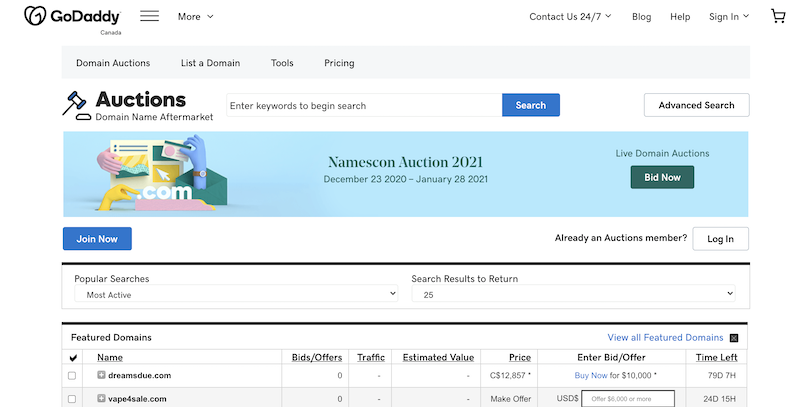Toggle select-all checkmark in table header

coord(72,358)
